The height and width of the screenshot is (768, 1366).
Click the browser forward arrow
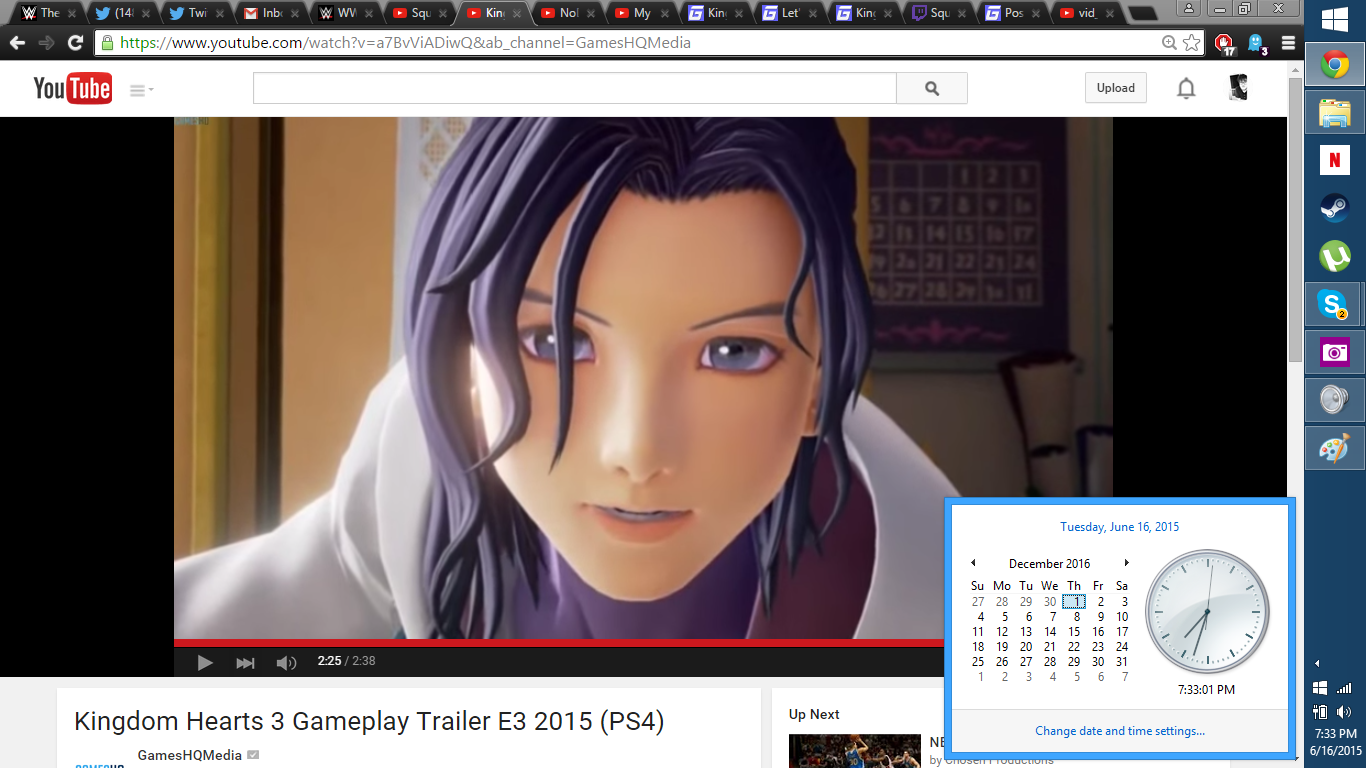pos(46,43)
